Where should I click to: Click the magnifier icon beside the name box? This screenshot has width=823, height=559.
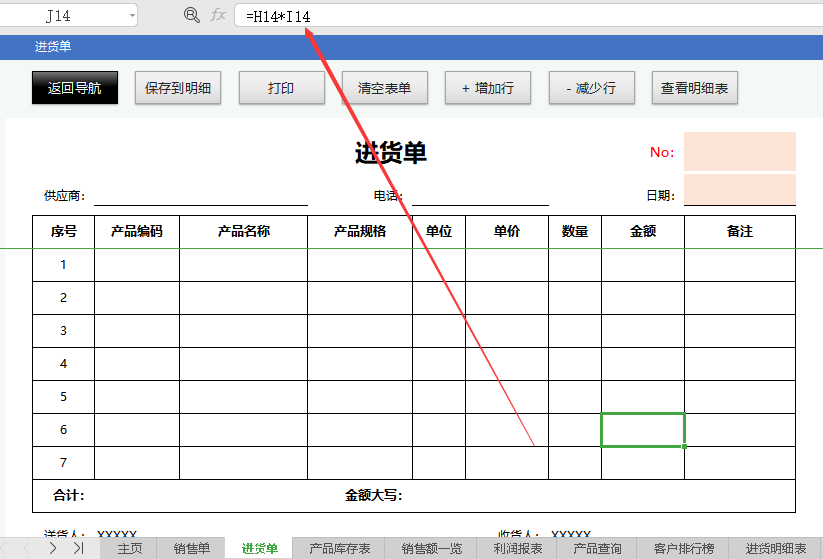pos(192,15)
